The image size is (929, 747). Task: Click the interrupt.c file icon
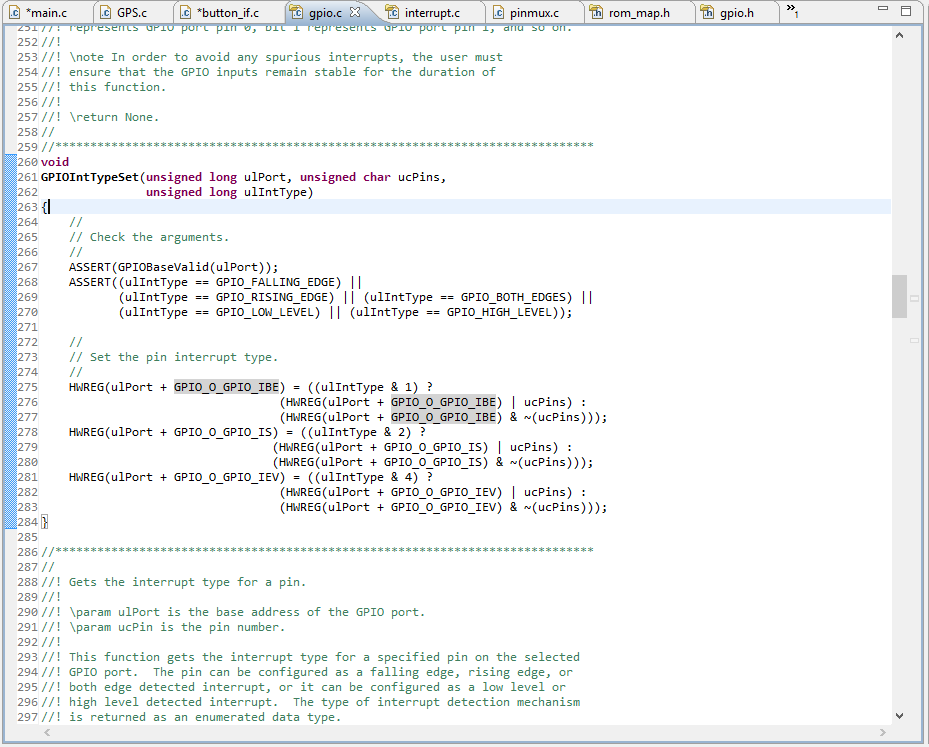392,12
